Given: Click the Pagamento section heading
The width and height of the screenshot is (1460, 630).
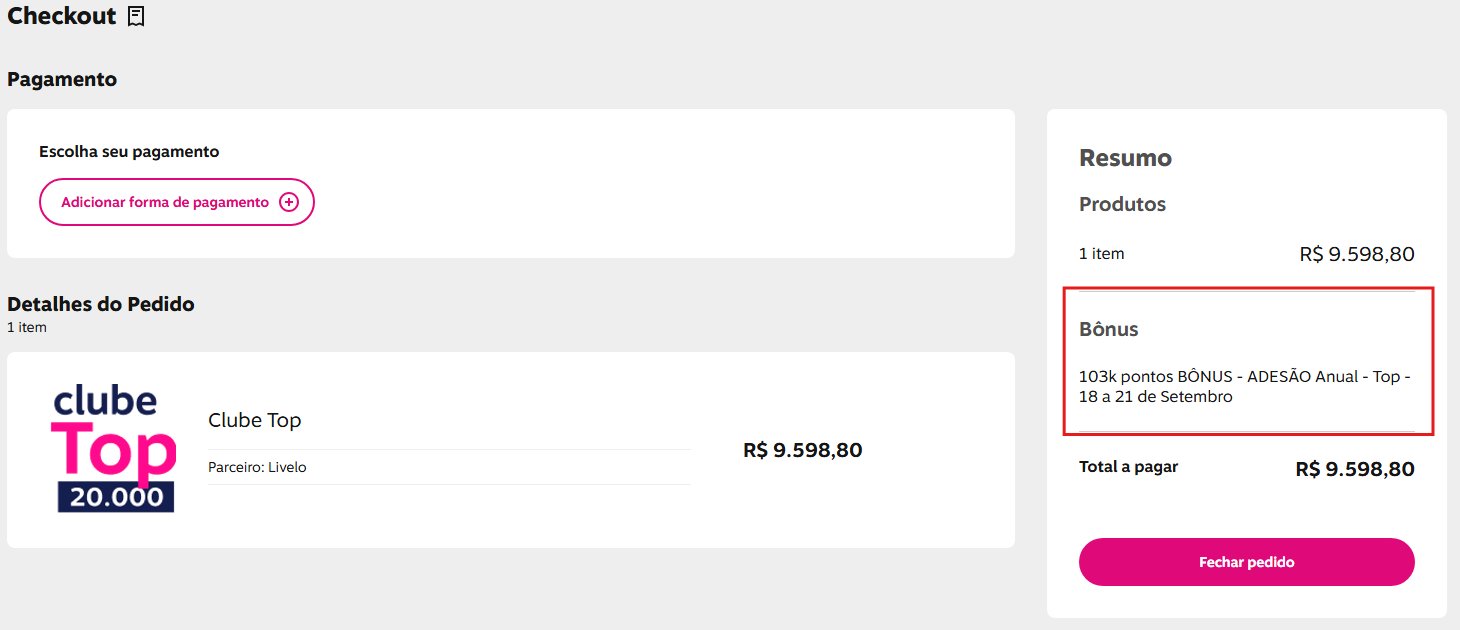Looking at the screenshot, I should coord(62,79).
